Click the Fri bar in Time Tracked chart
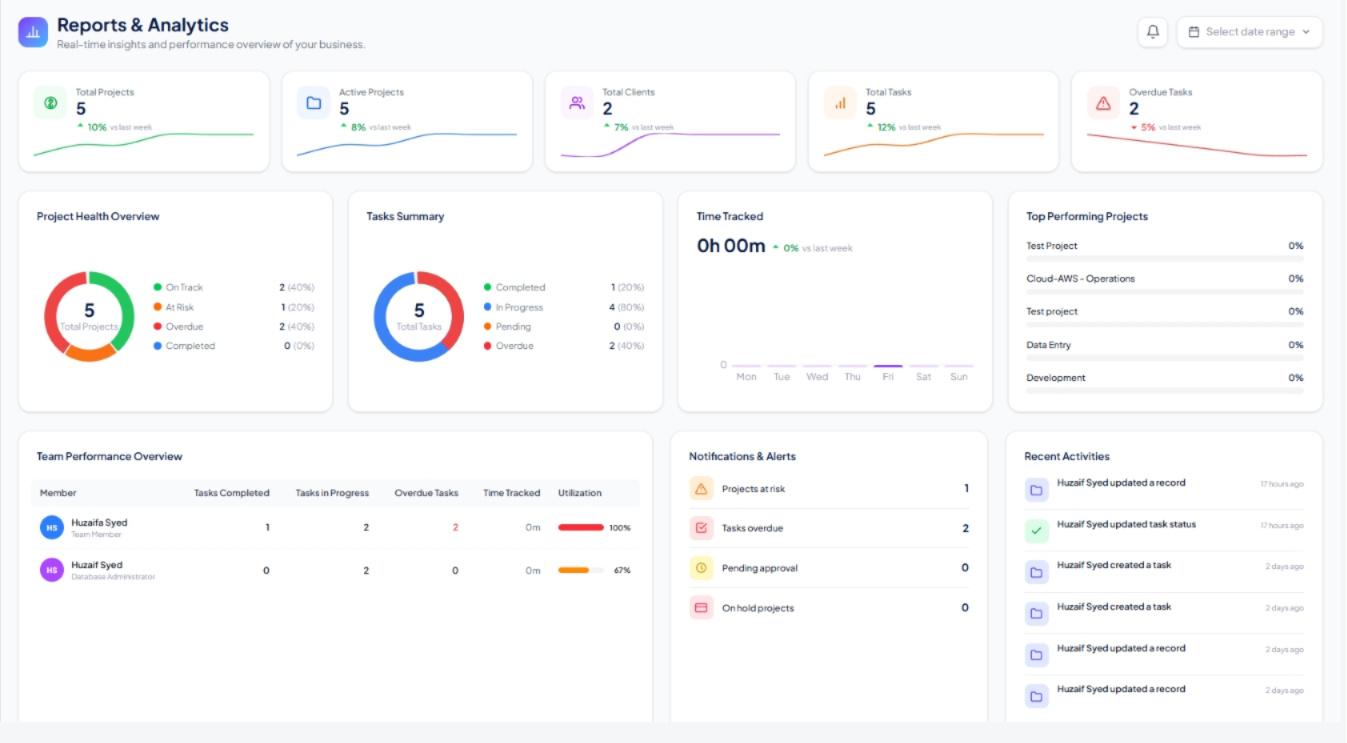The width and height of the screenshot is (1347, 743). (x=888, y=366)
